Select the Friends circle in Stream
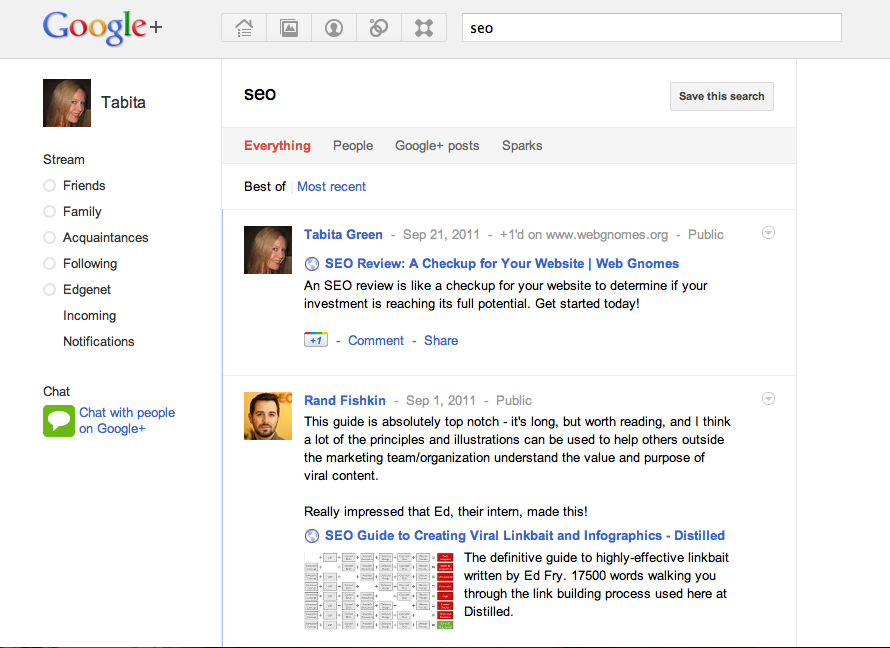This screenshot has height=648, width=890. tap(84, 185)
